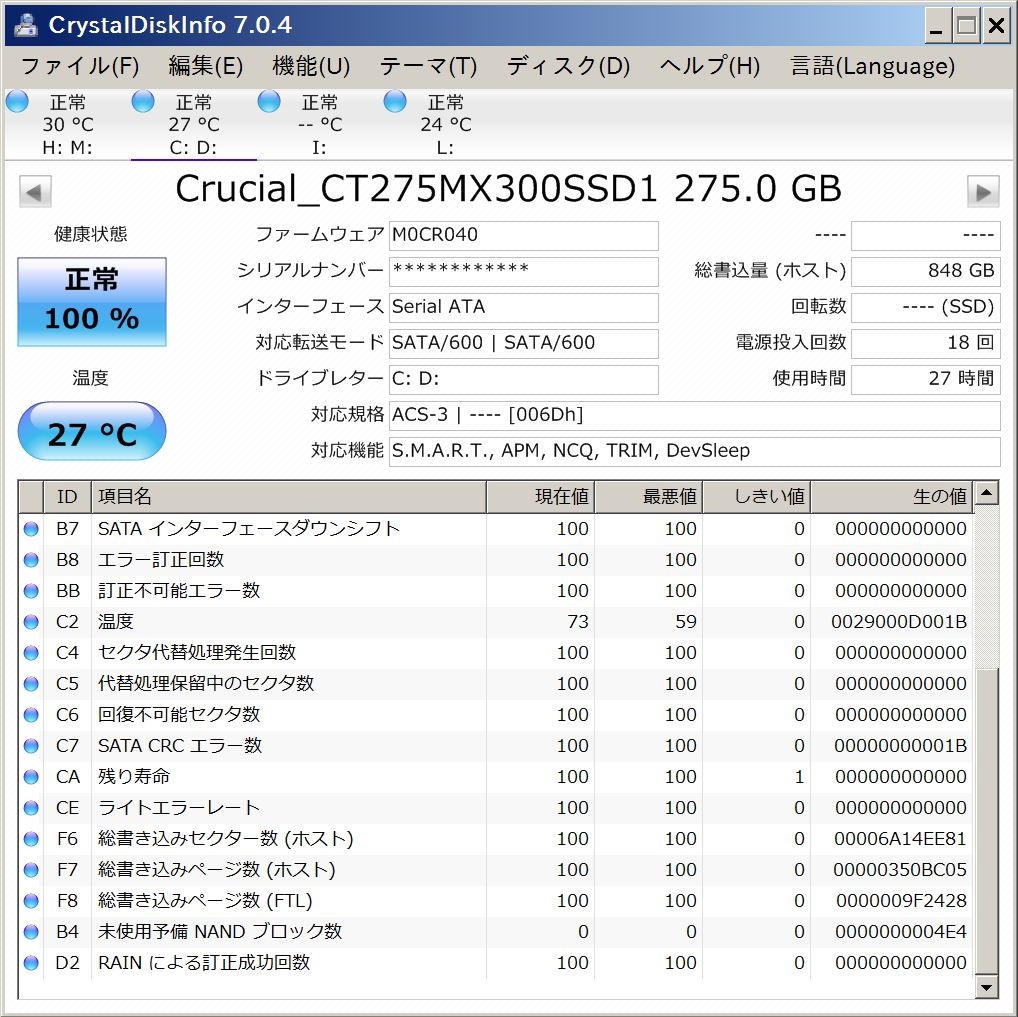
Task: Click the 848 GB total host writes value
Action: [x=925, y=271]
